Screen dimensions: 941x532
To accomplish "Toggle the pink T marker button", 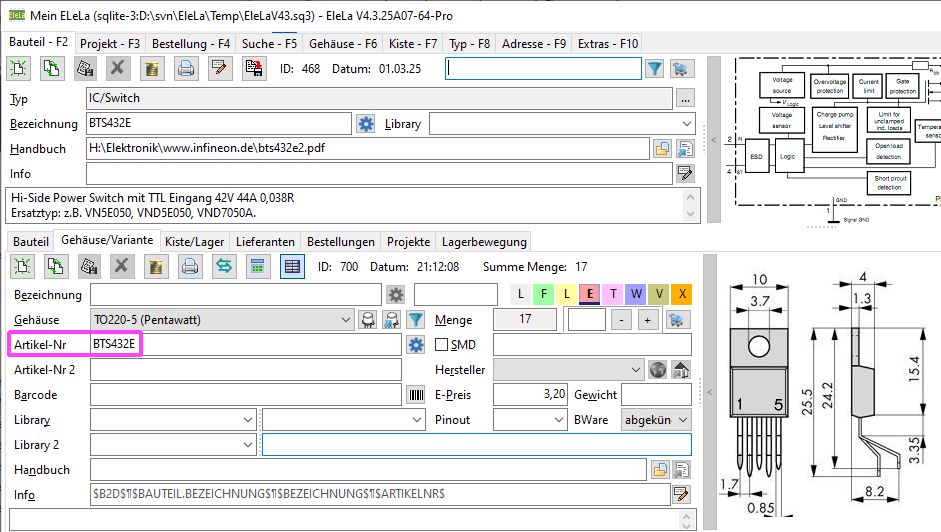I will (x=613, y=294).
